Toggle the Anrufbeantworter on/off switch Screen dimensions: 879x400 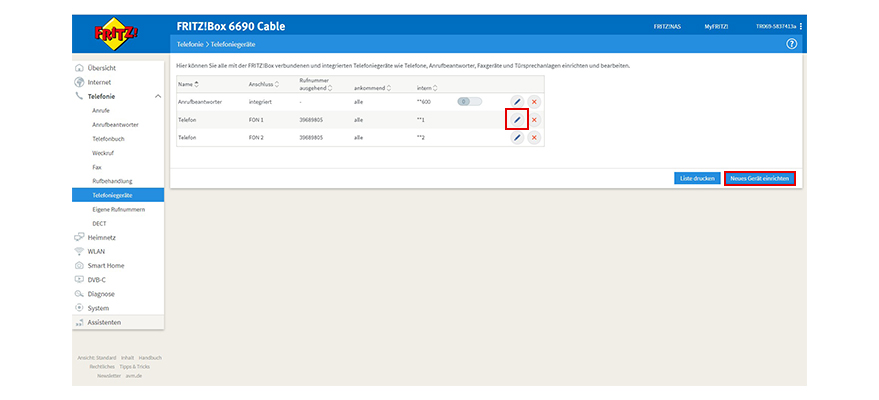coord(469,102)
